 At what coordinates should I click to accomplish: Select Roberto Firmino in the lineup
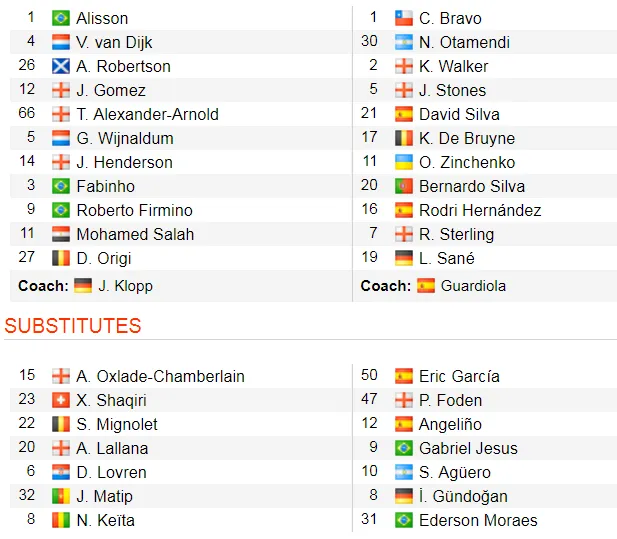tap(134, 210)
